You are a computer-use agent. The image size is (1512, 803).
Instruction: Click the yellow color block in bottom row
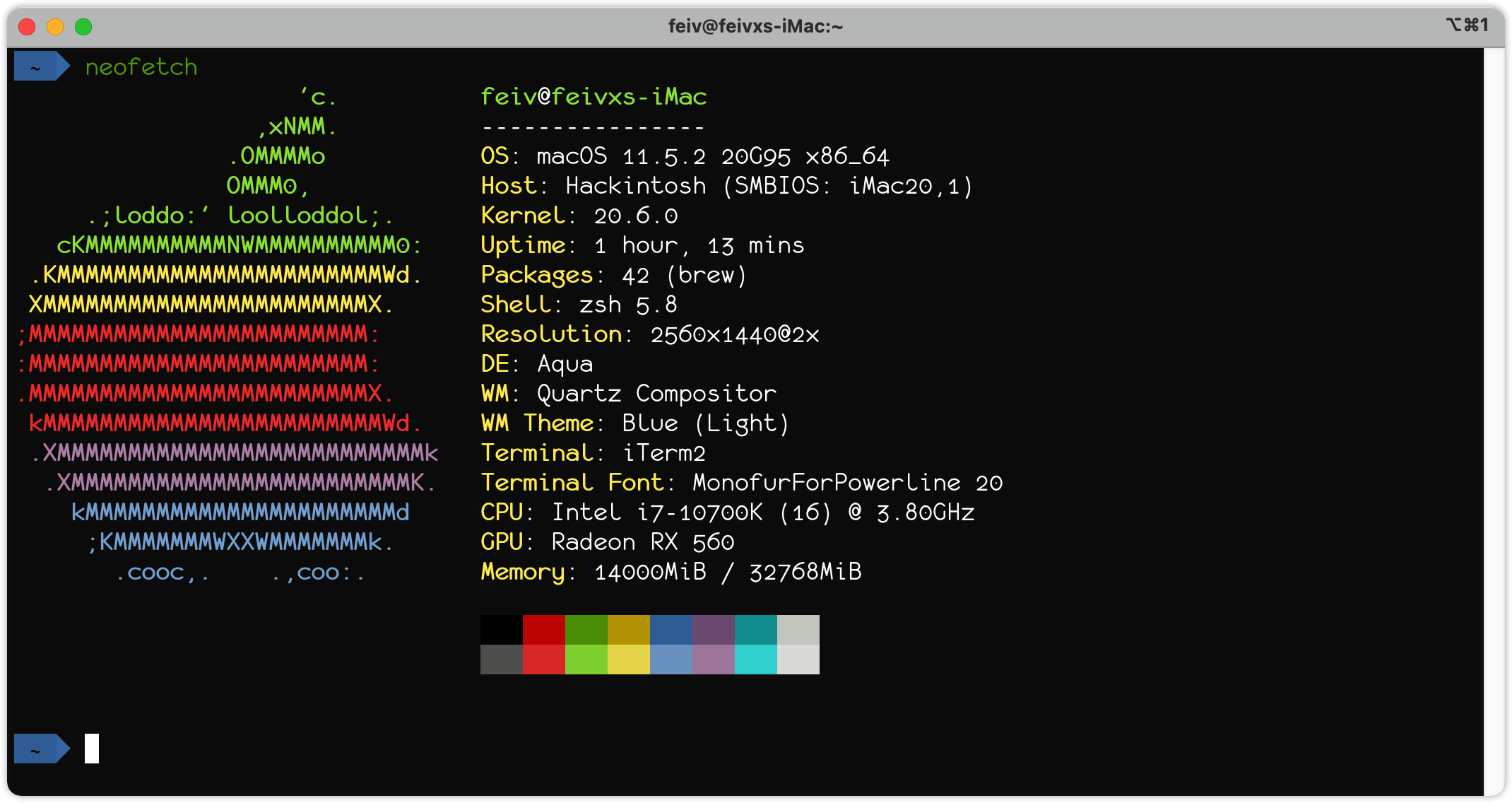click(628, 659)
